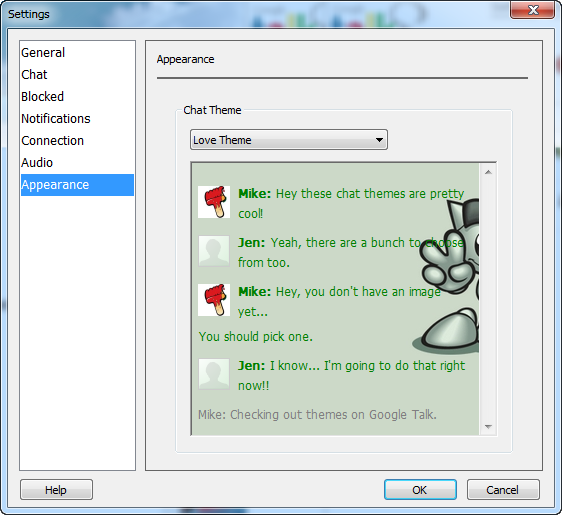
Task: Click the scroll down arrow in theme preview
Action: pyautogui.click(x=488, y=426)
